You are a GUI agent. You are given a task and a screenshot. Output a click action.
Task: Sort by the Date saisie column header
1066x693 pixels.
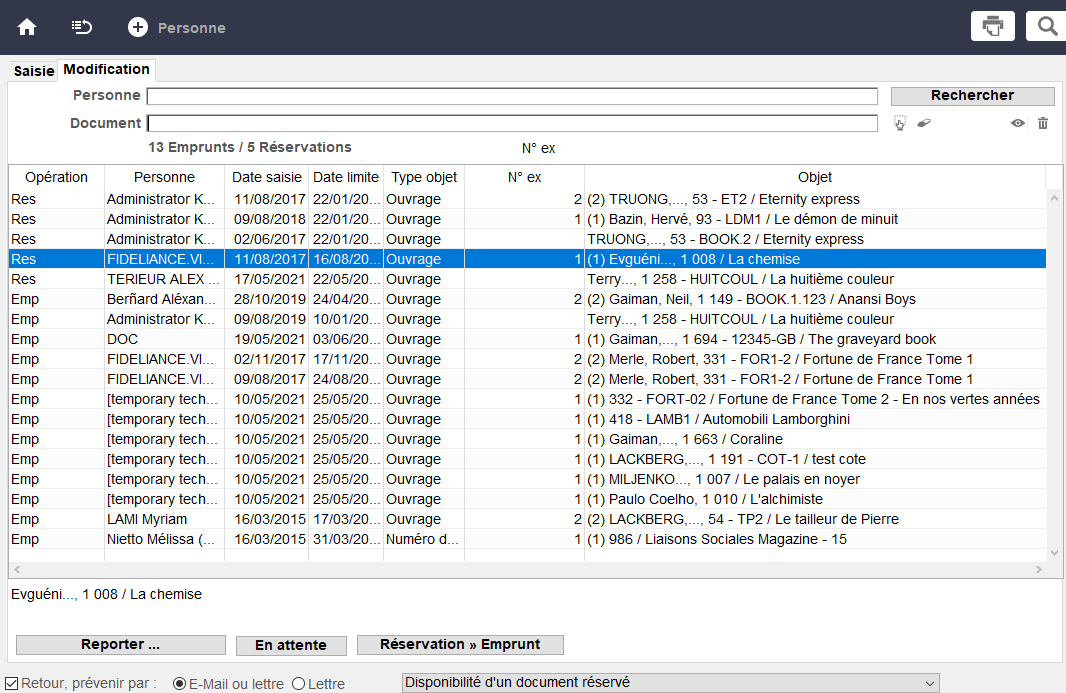(x=266, y=178)
